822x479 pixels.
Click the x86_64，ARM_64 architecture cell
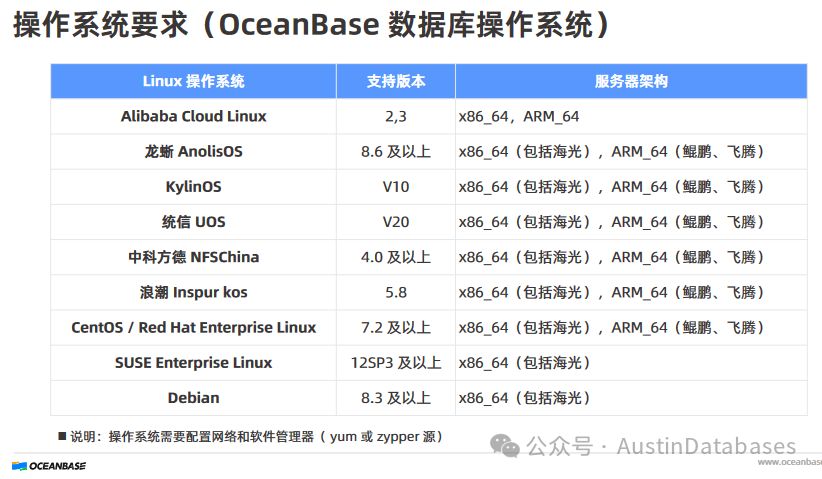(x=631, y=116)
